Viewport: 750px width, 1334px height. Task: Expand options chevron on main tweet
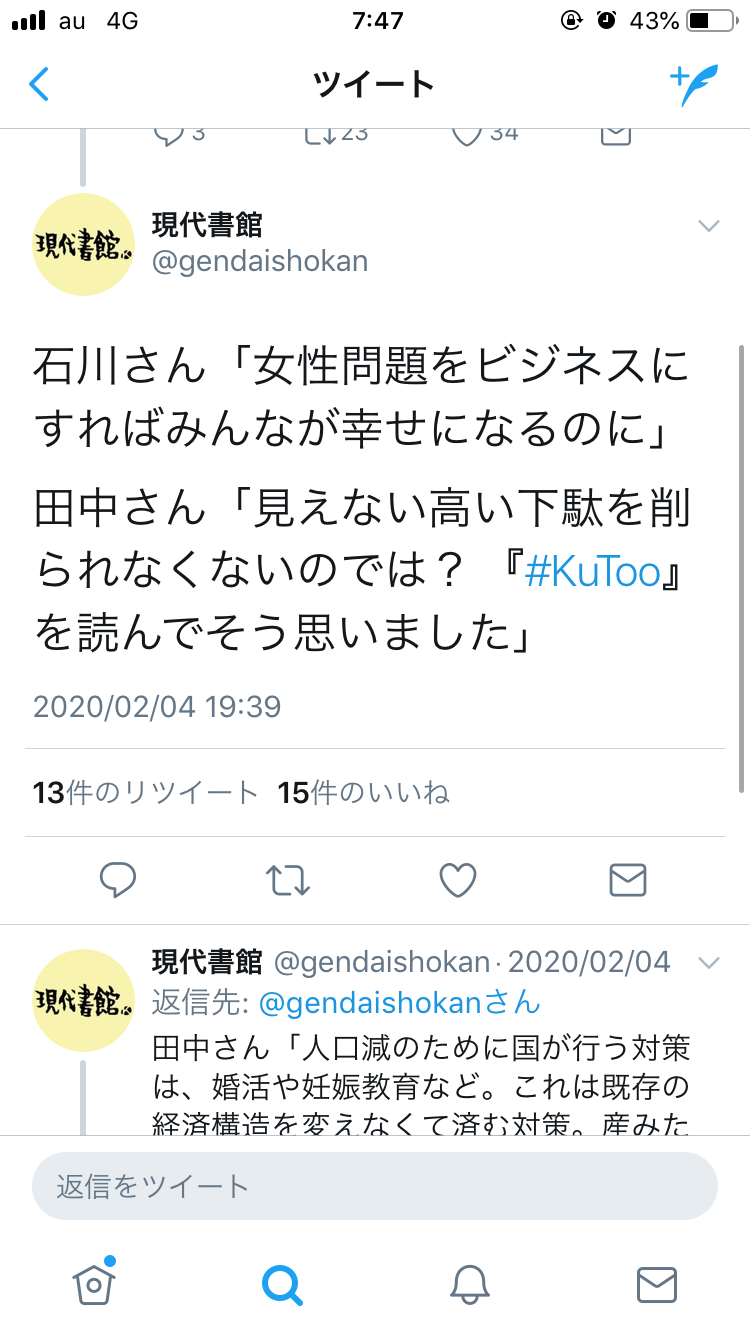pos(708,226)
